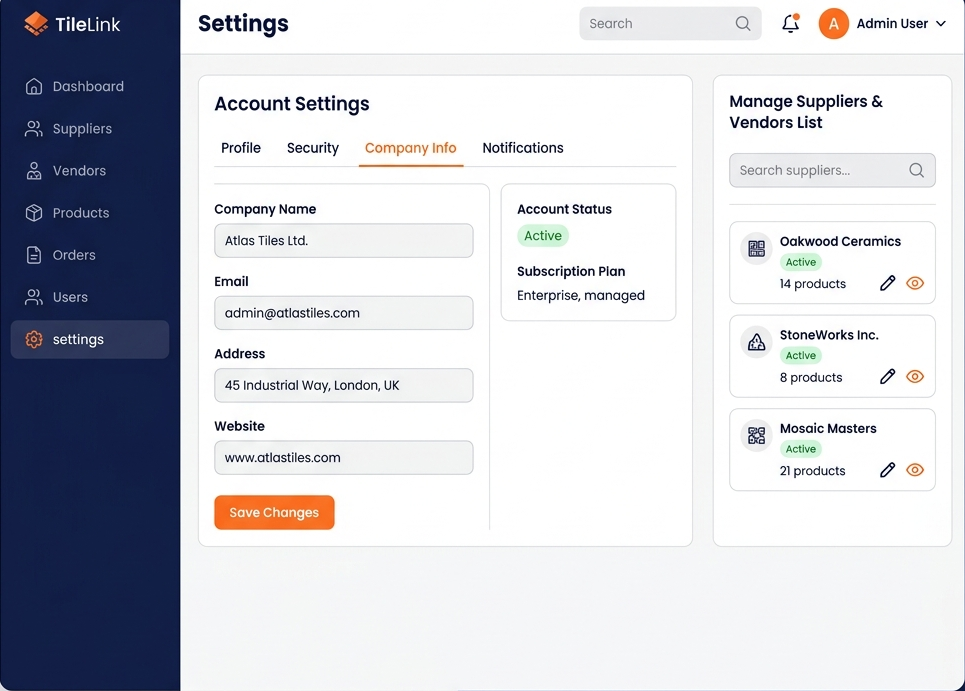The width and height of the screenshot is (965, 691).
Task: Open Suppliers from the sidebar
Action: [x=90, y=129]
